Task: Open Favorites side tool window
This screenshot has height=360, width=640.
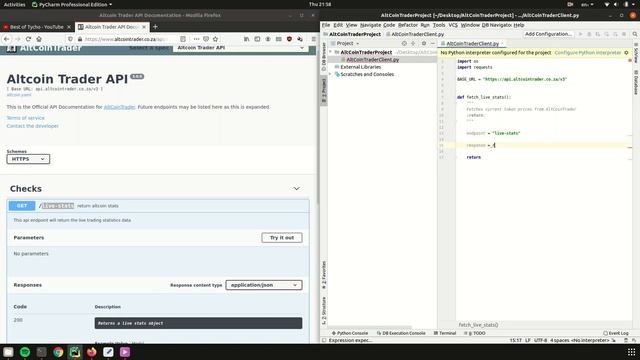Action: click(x=324, y=276)
